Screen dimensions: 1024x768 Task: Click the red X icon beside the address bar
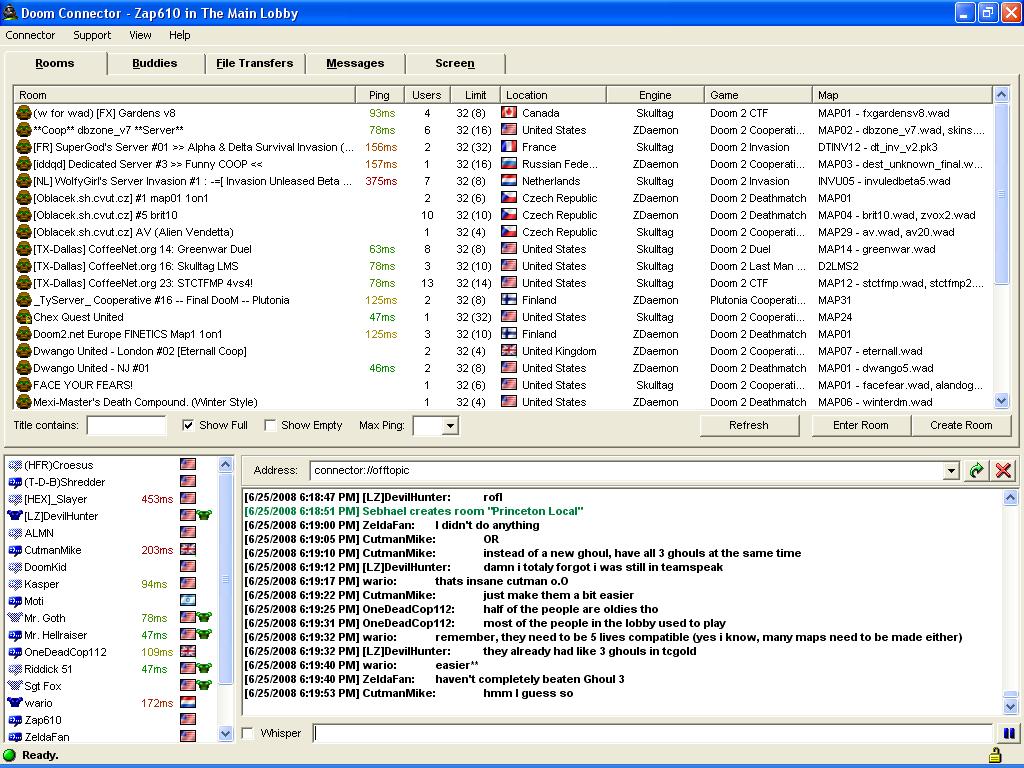[1003, 471]
